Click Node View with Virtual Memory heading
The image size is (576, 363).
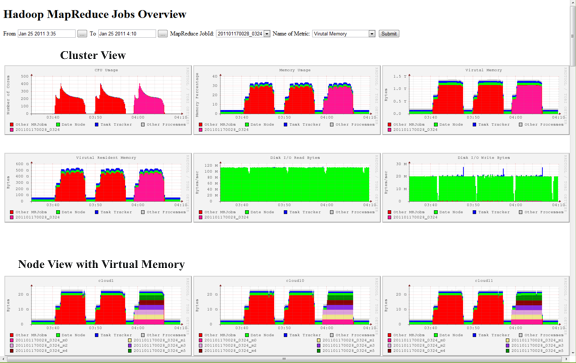tap(101, 264)
